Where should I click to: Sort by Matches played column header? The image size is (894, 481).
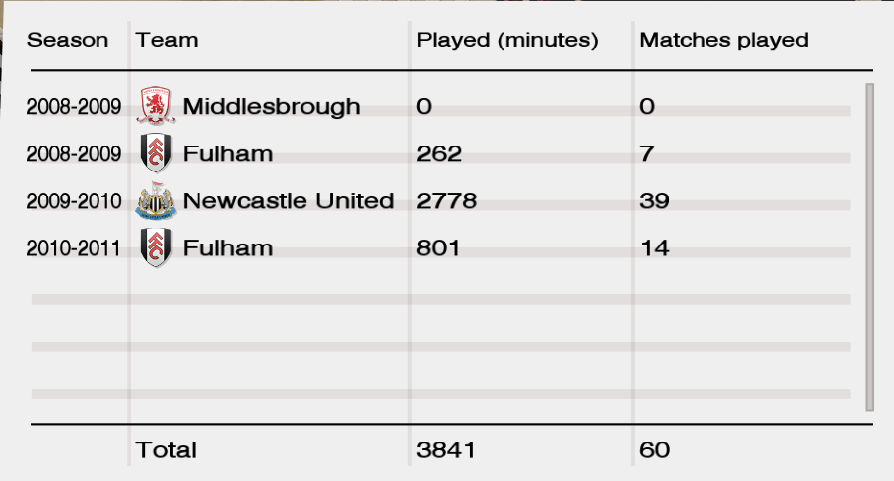point(724,40)
